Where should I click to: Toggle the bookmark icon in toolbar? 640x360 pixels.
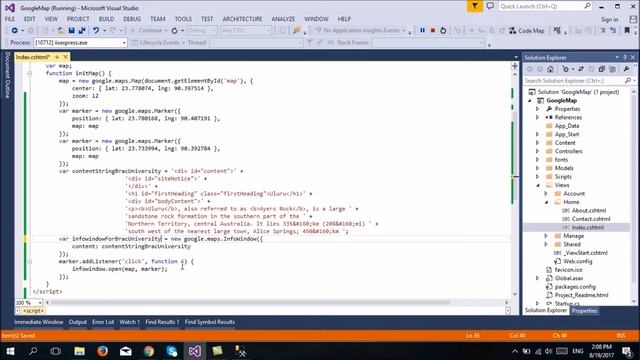click(627, 31)
